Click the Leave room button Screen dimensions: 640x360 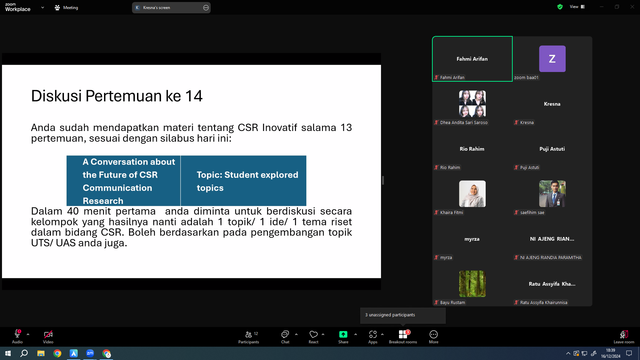[624, 336]
